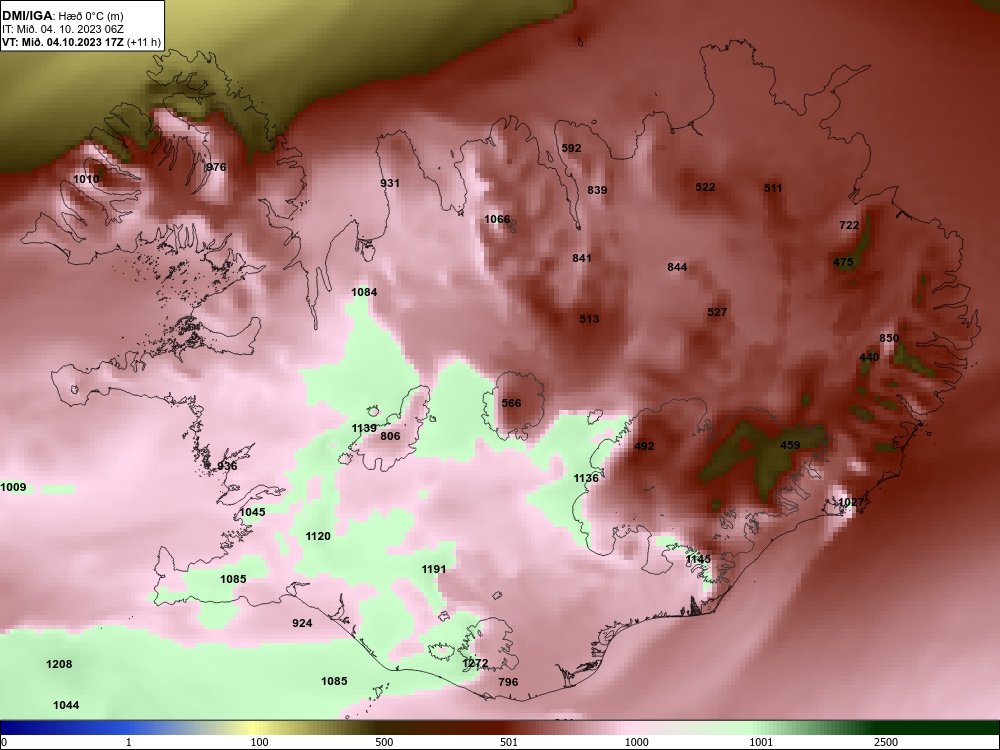1000x750 pixels.
Task: Select the 722 map label
Action: point(849,226)
